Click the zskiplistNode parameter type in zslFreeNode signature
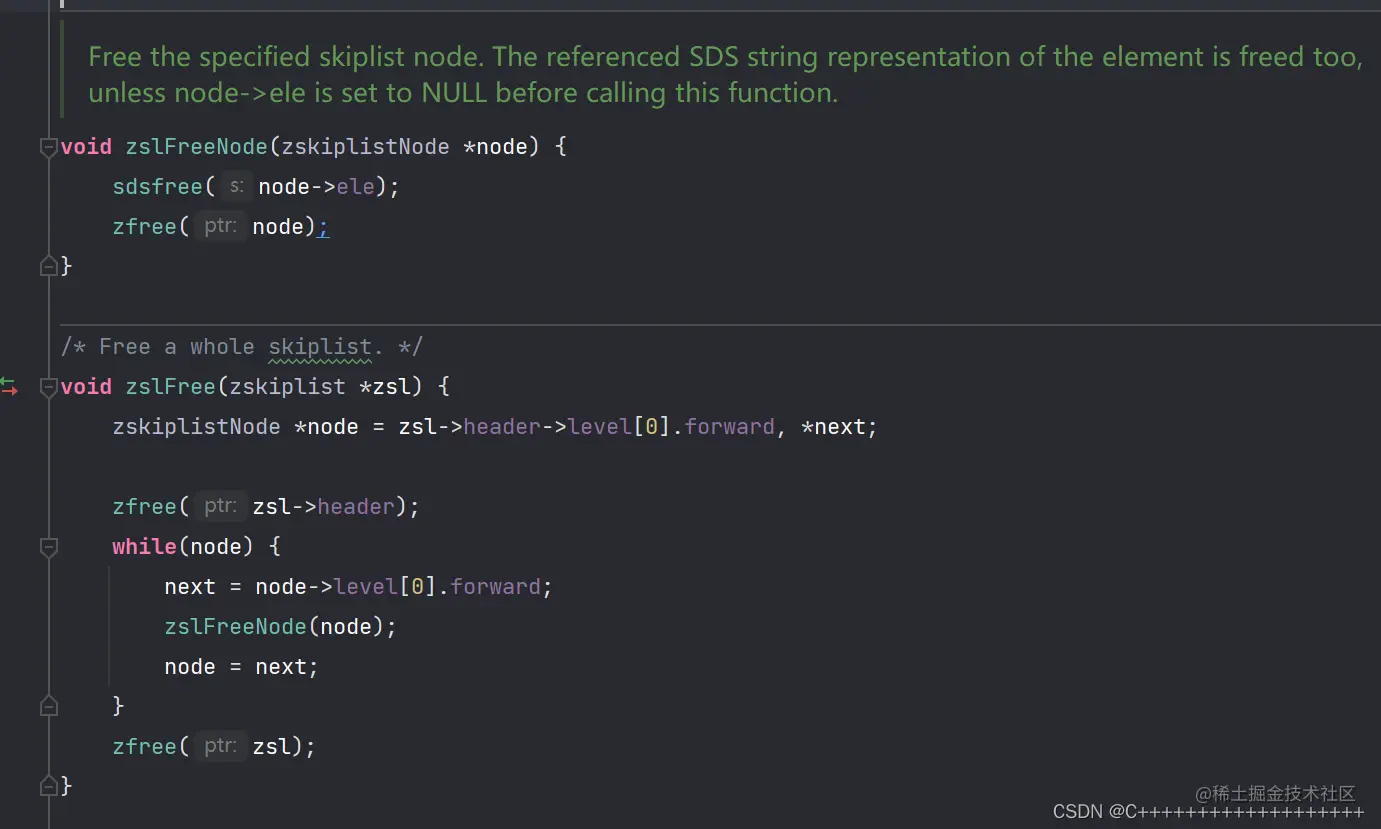 pos(365,147)
